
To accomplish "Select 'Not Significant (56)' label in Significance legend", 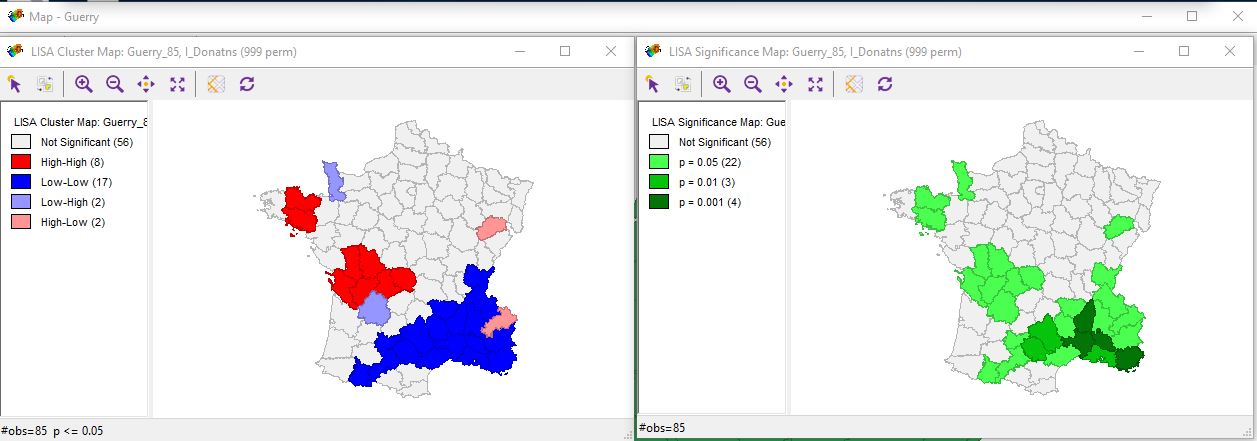I will pos(725,142).
